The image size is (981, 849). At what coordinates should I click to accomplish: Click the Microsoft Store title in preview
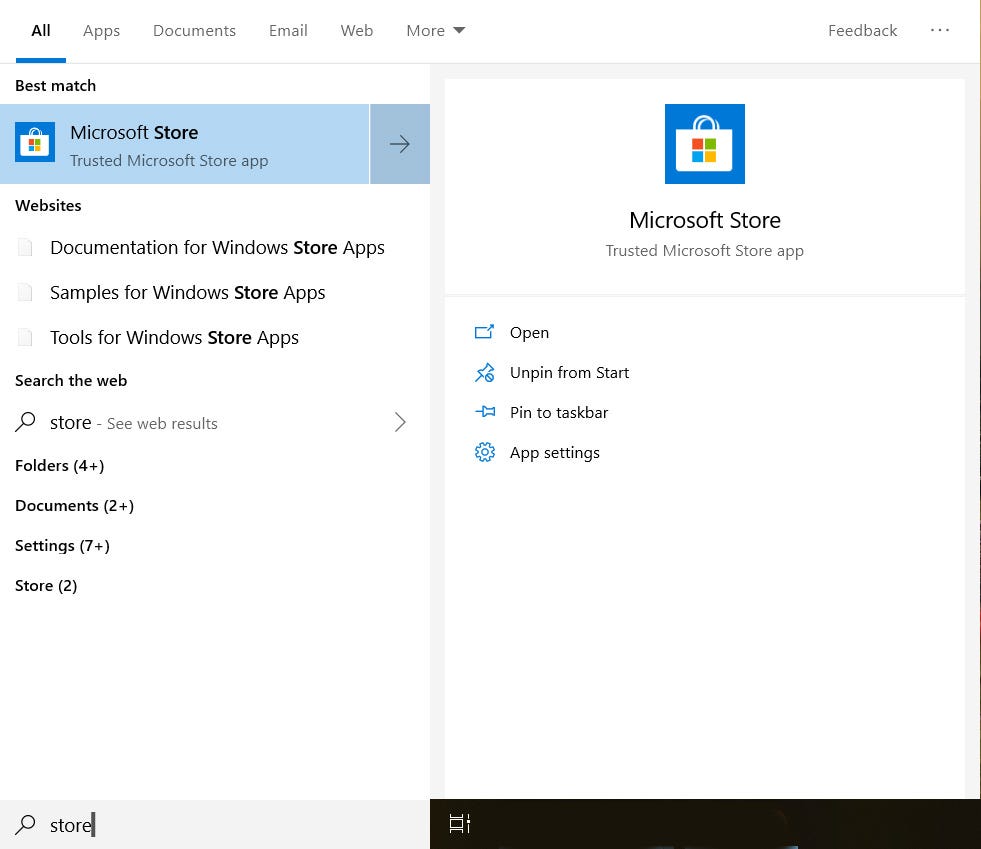click(x=704, y=220)
